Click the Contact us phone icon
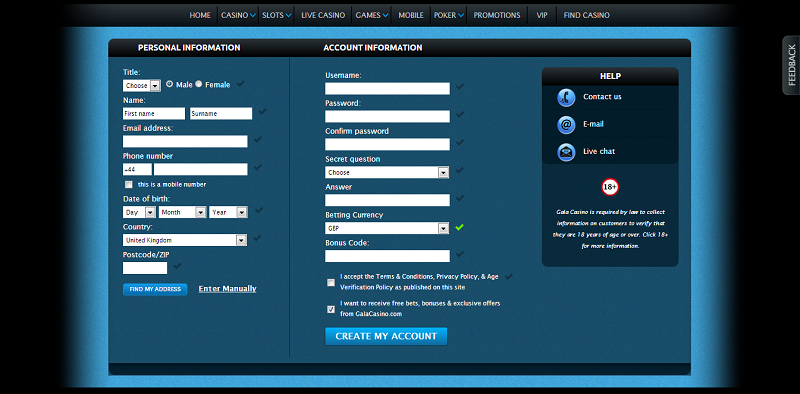Viewport: 800px width, 394px height. point(566,97)
